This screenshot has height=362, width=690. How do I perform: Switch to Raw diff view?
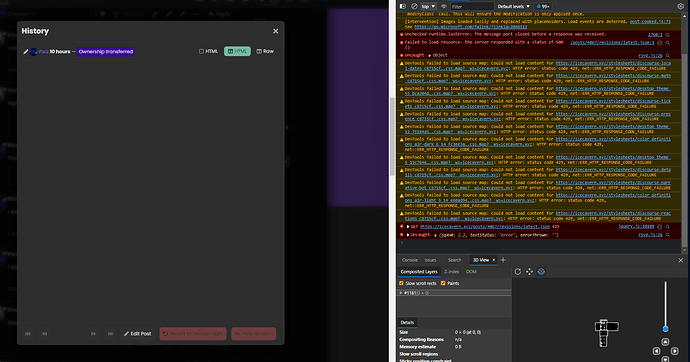[265, 51]
